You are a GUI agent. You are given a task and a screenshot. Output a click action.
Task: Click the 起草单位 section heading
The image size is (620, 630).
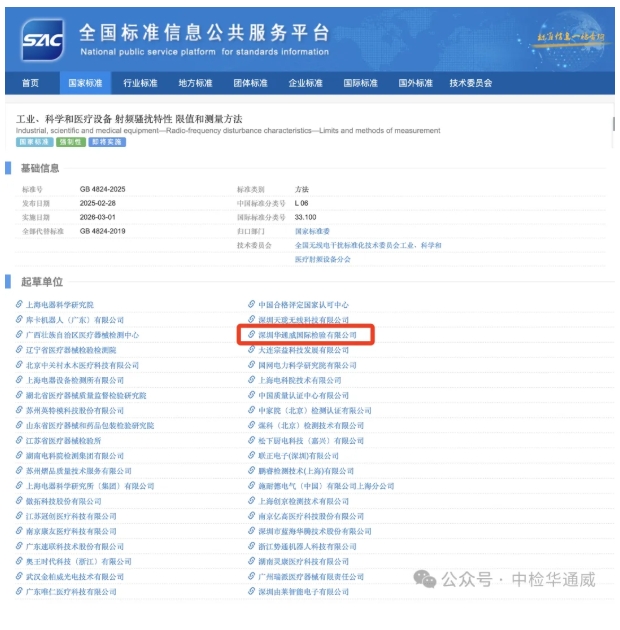point(42,282)
